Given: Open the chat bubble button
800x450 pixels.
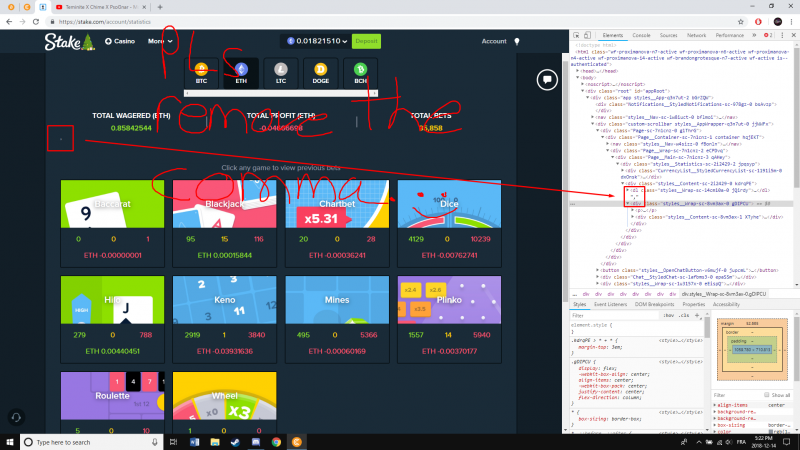Looking at the screenshot, I should pos(547,80).
